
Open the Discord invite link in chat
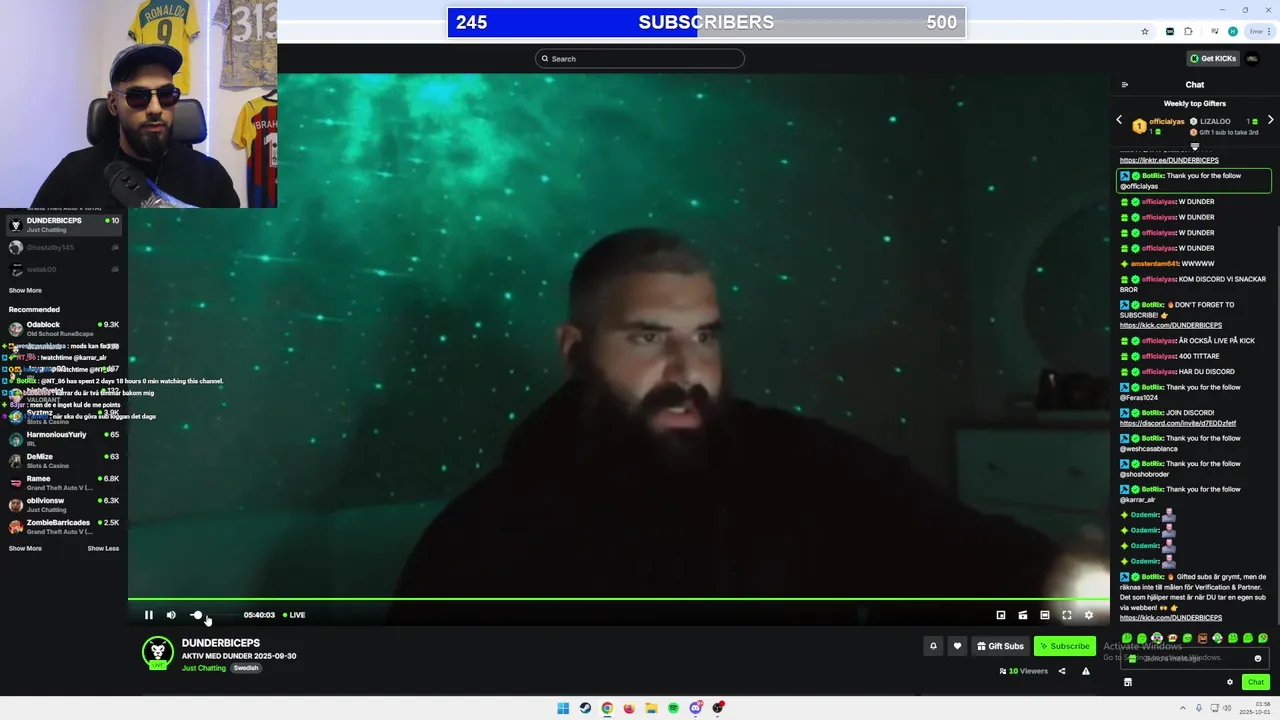(1178, 423)
